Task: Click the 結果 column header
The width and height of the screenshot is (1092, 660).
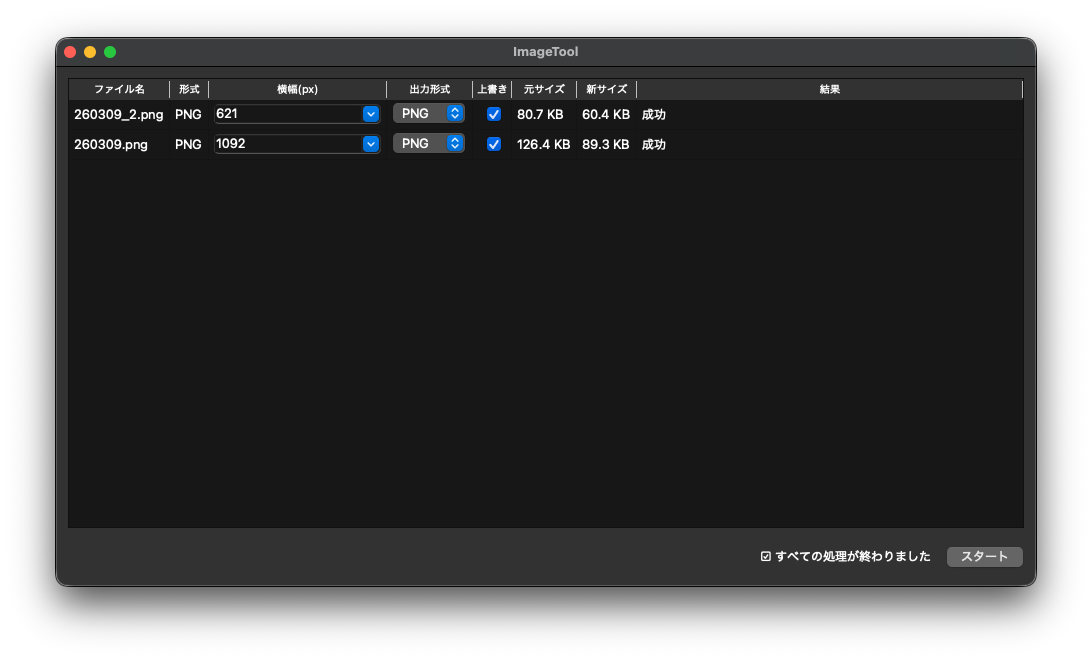Action: click(829, 89)
